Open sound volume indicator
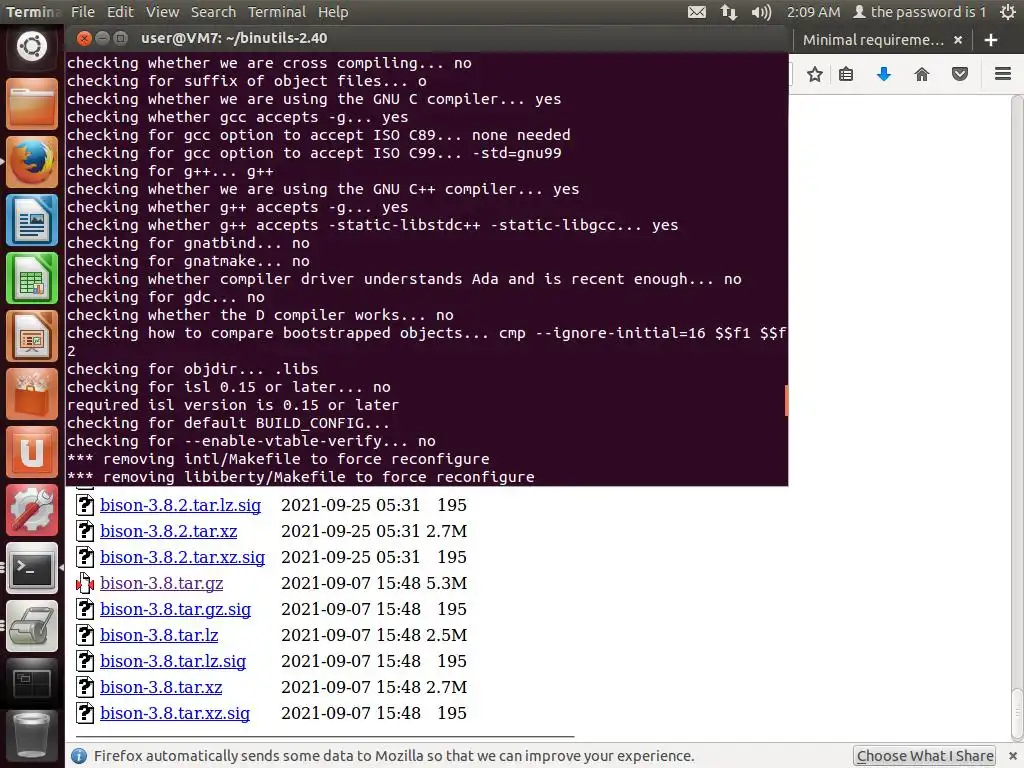1024x768 pixels. [761, 12]
